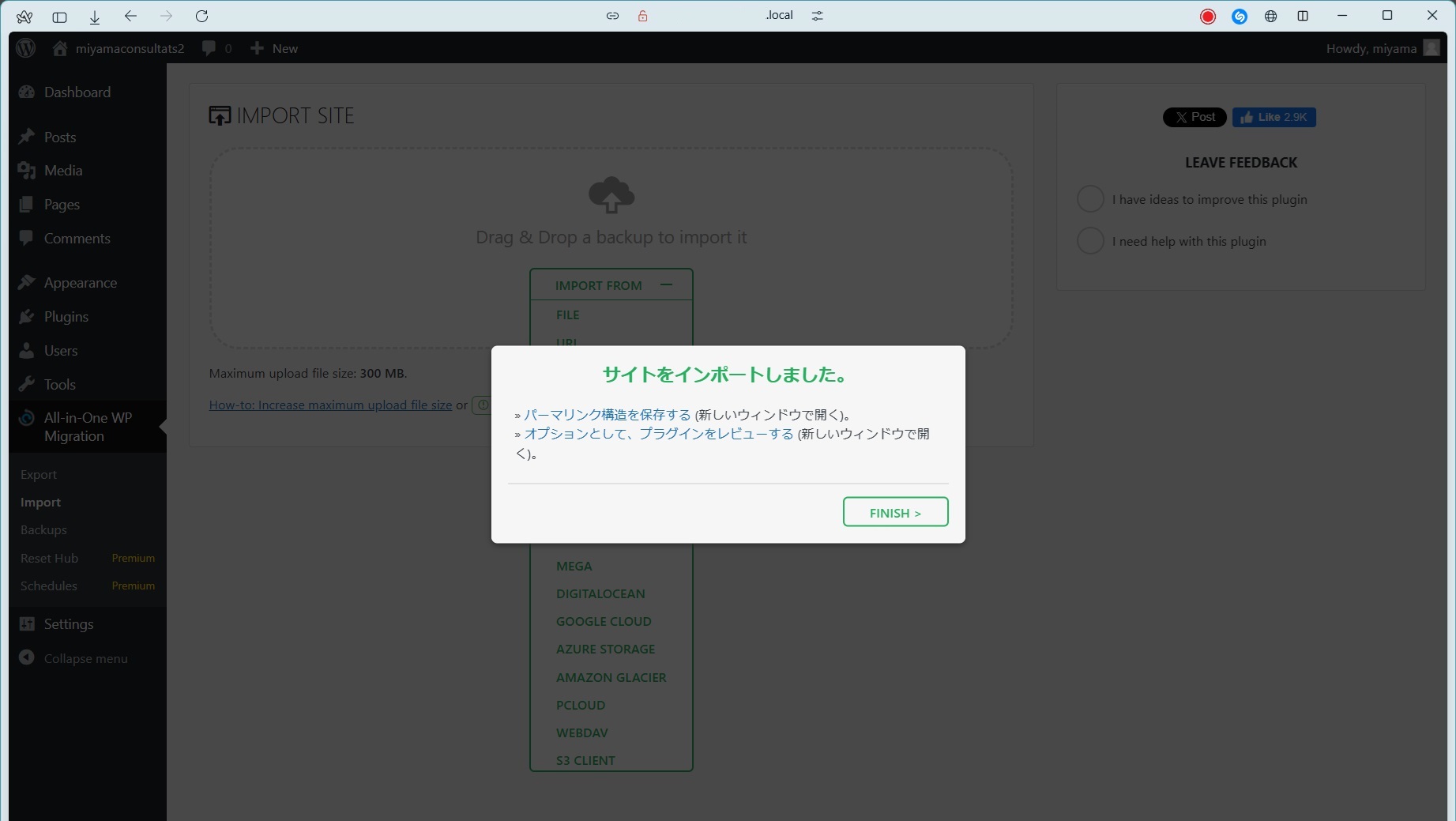Select 'I have ideas to improve this plugin'
1456x821 pixels.
(x=1090, y=199)
